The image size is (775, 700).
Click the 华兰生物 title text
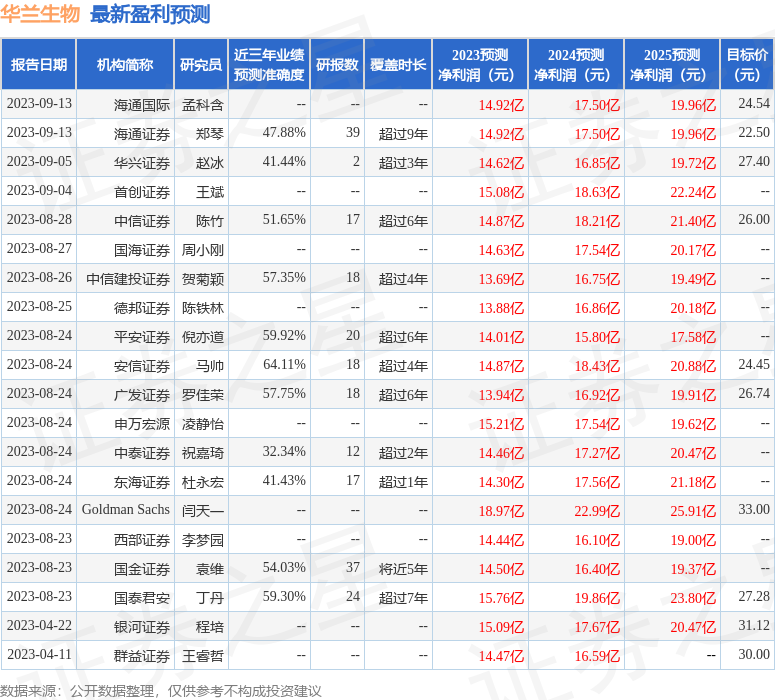click(x=40, y=14)
